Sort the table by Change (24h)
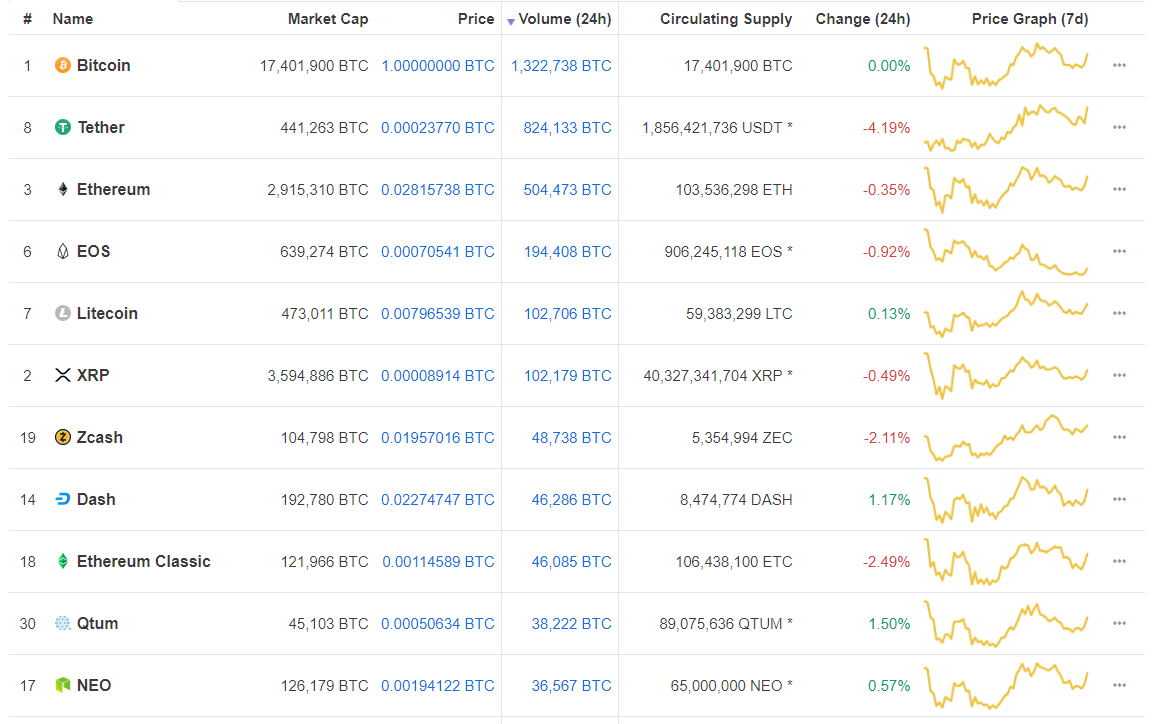The height and width of the screenshot is (724, 1158). click(x=862, y=19)
